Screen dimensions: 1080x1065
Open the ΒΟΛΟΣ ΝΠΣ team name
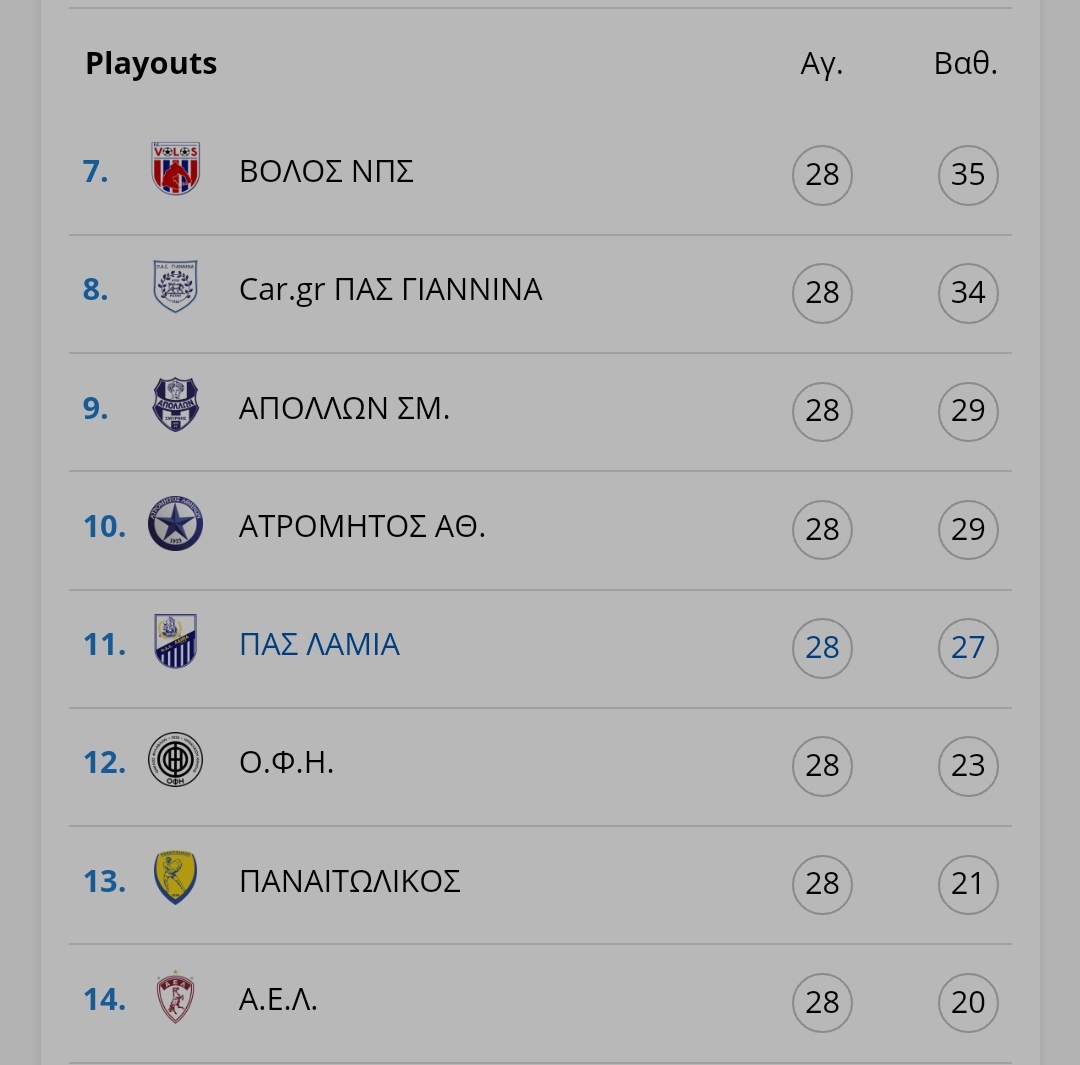pos(326,172)
